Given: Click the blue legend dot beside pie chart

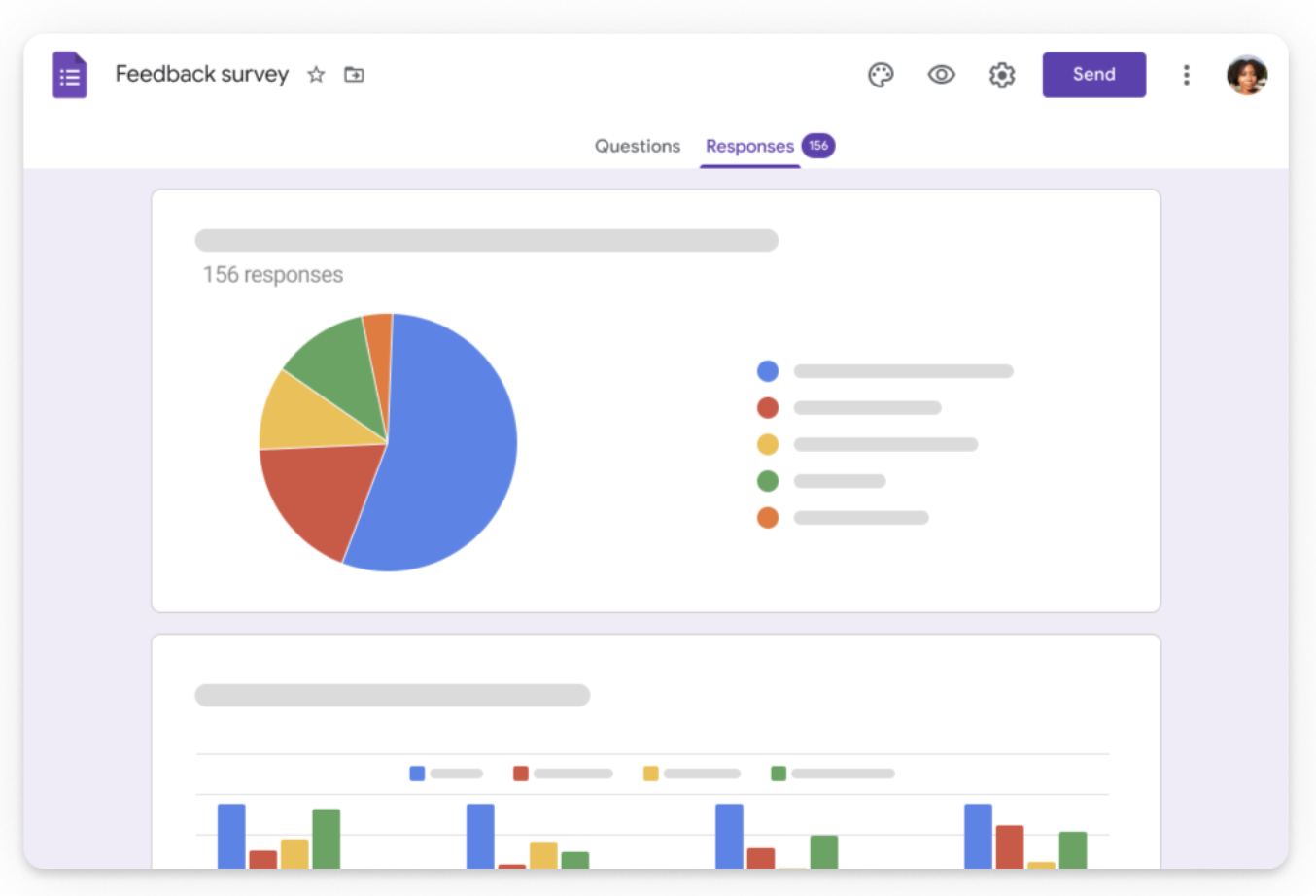Looking at the screenshot, I should click(x=768, y=371).
